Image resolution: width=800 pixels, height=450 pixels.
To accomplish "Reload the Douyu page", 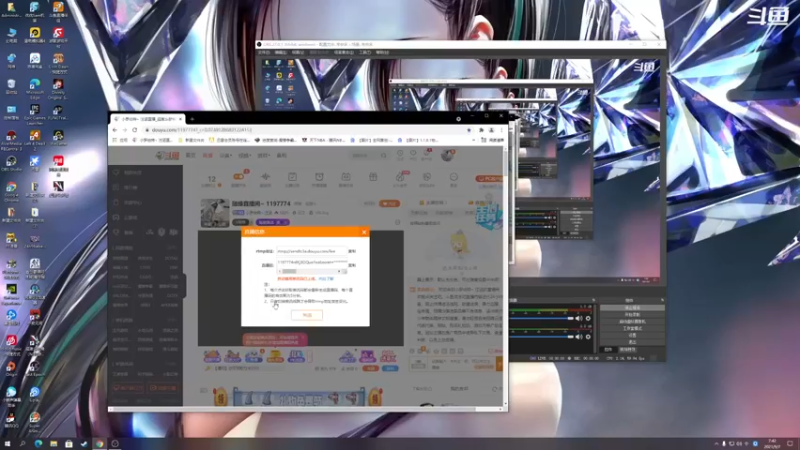I will click(x=135, y=130).
